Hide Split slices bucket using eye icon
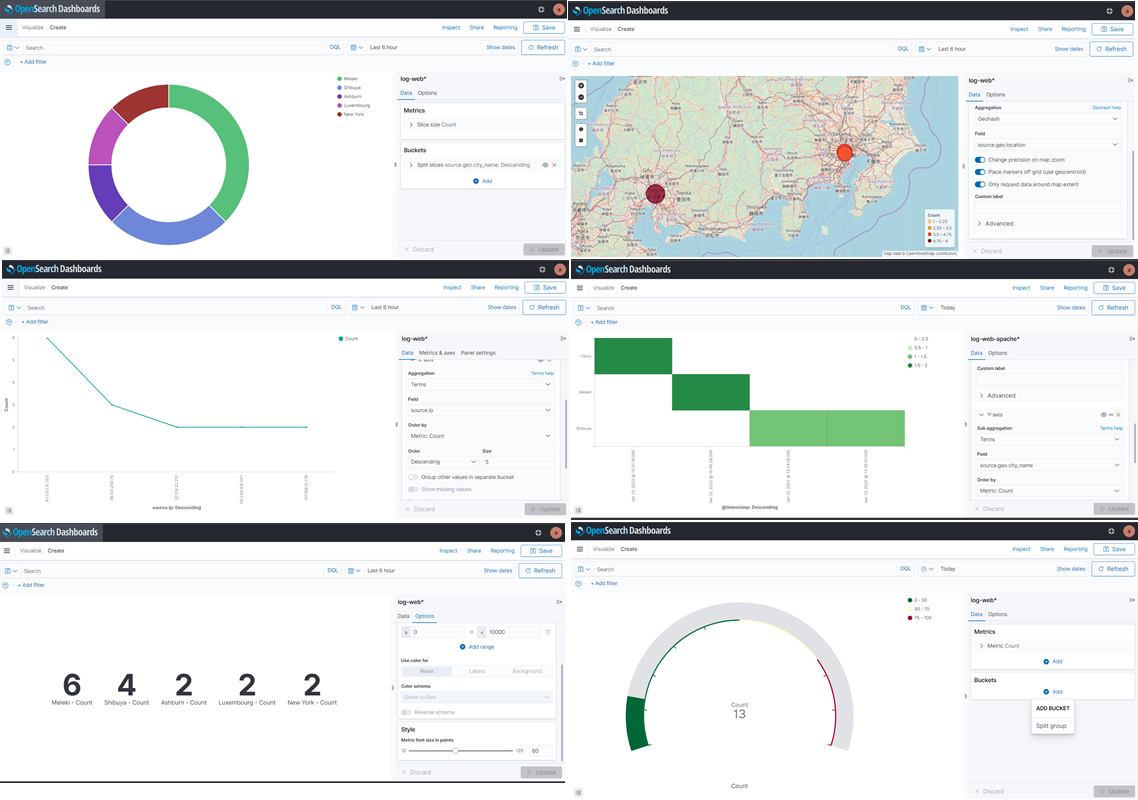Screen dimensions: 1138x800 click(x=545, y=166)
